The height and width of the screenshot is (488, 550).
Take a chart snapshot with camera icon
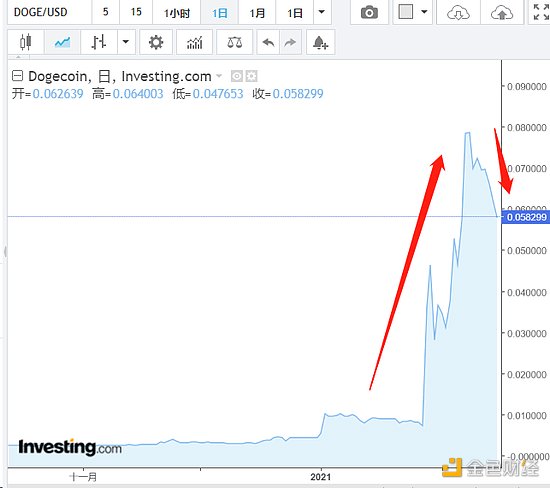pos(369,13)
